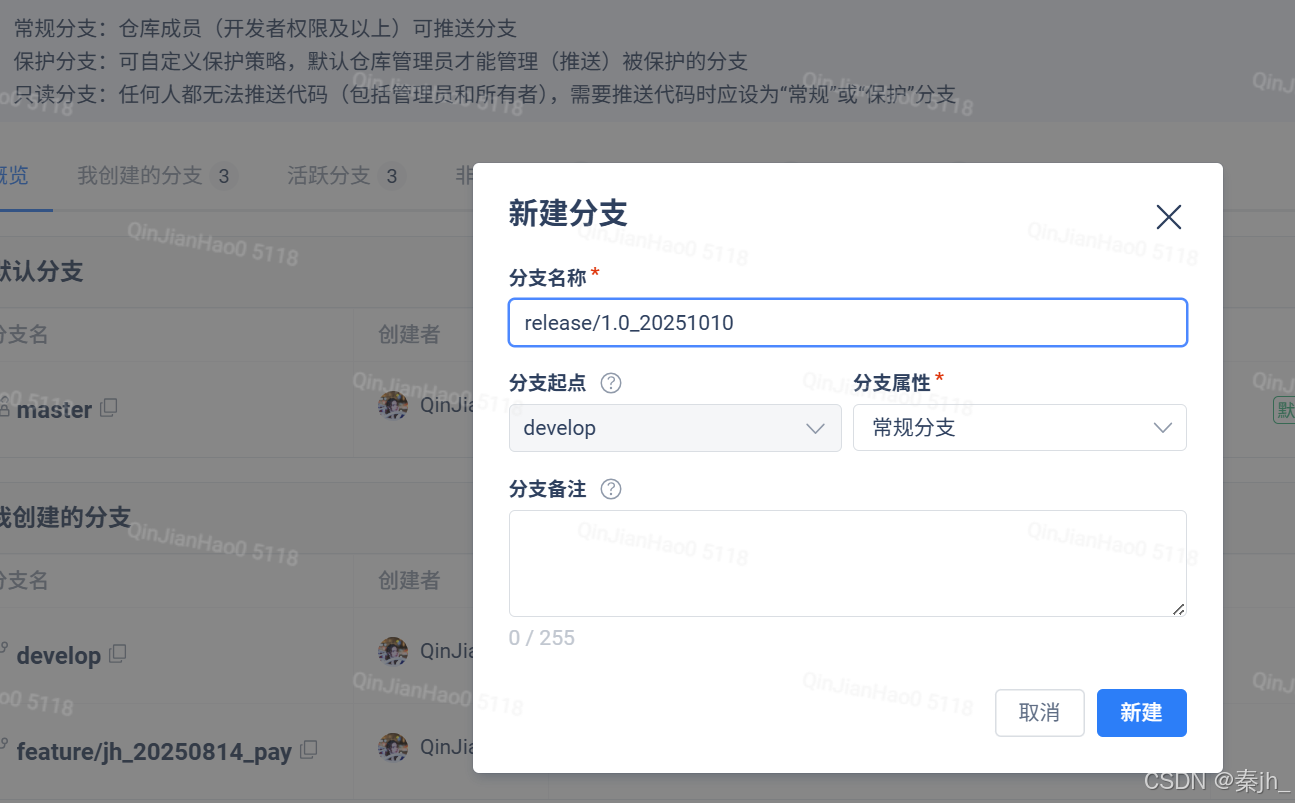Open the 分支起点 develop dropdown
This screenshot has height=803, width=1295.
[675, 428]
